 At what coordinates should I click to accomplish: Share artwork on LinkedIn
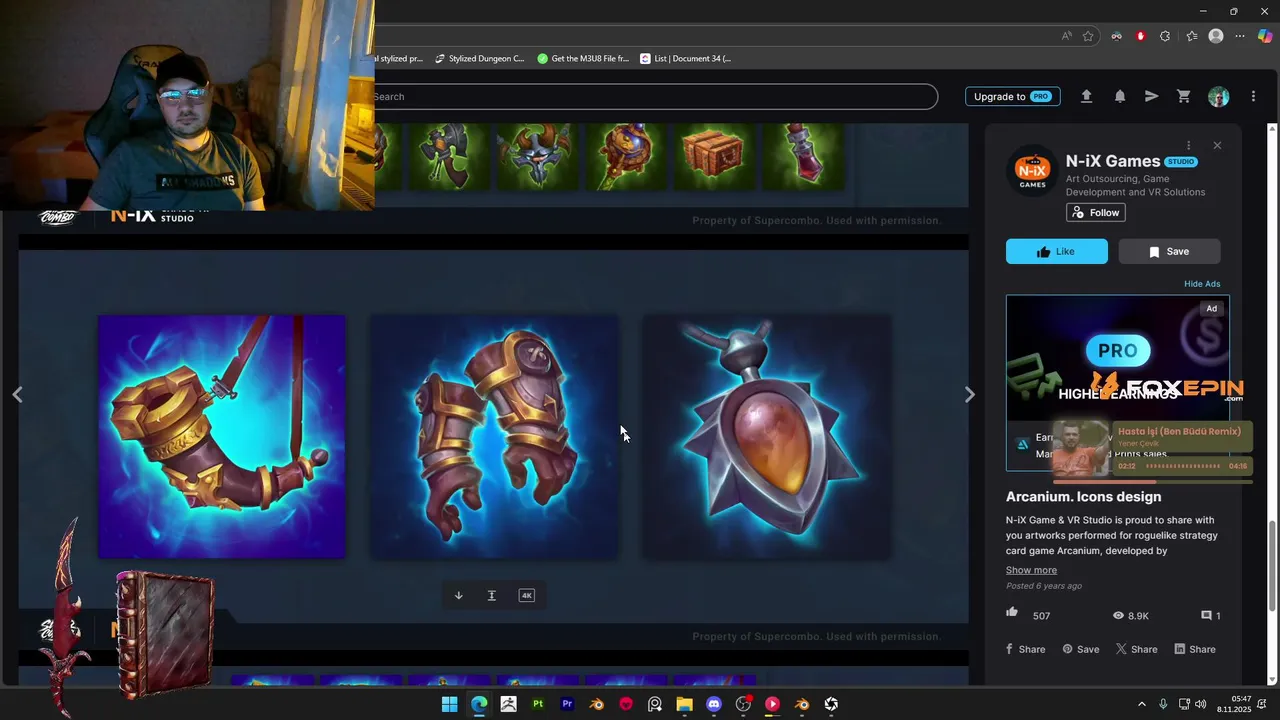[x=1195, y=649]
